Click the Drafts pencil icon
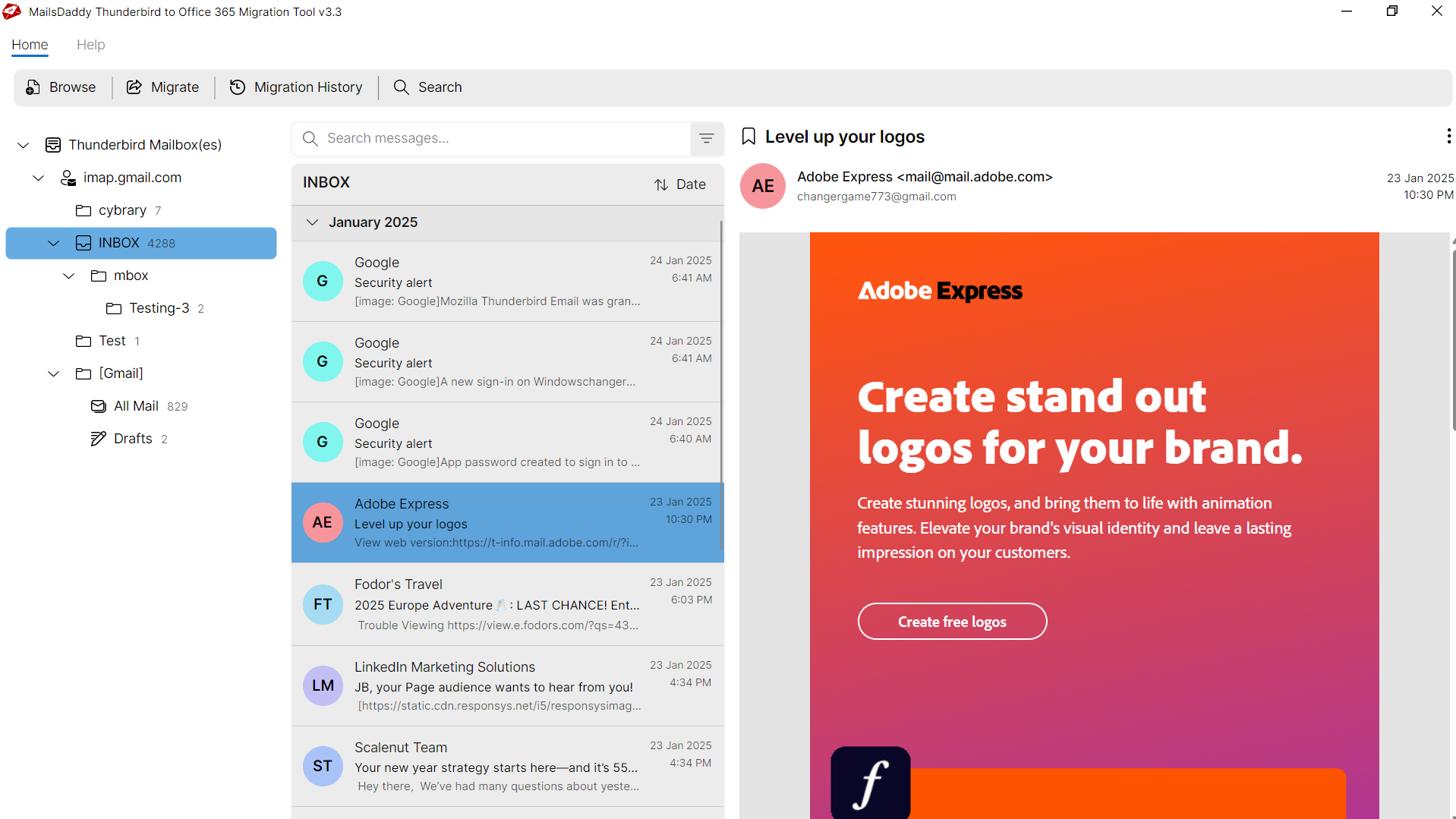The image size is (1456, 819). click(x=99, y=439)
